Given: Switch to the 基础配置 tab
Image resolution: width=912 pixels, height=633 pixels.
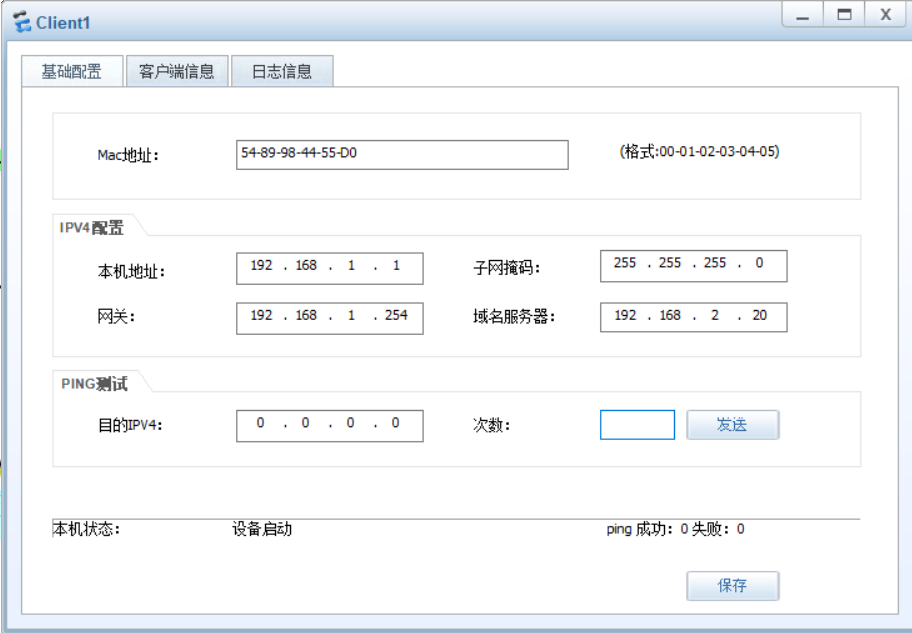Looking at the screenshot, I should (x=72, y=71).
